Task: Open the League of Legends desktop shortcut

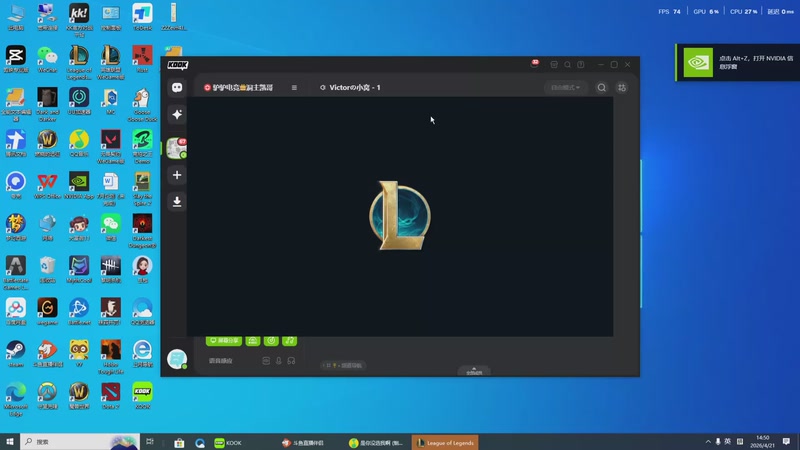Action: (x=79, y=62)
